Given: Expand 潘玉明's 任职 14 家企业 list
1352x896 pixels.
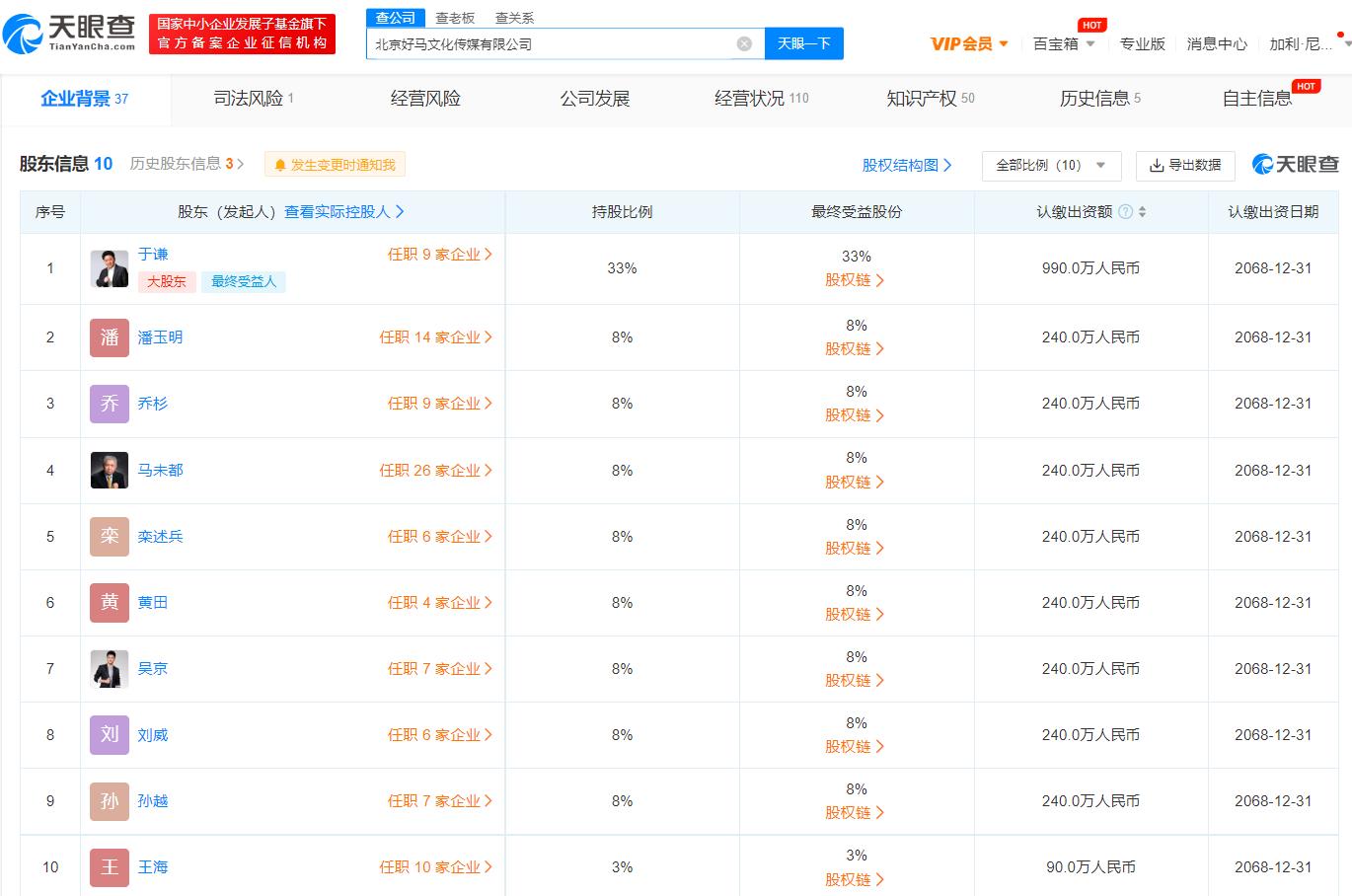Looking at the screenshot, I should tap(436, 337).
